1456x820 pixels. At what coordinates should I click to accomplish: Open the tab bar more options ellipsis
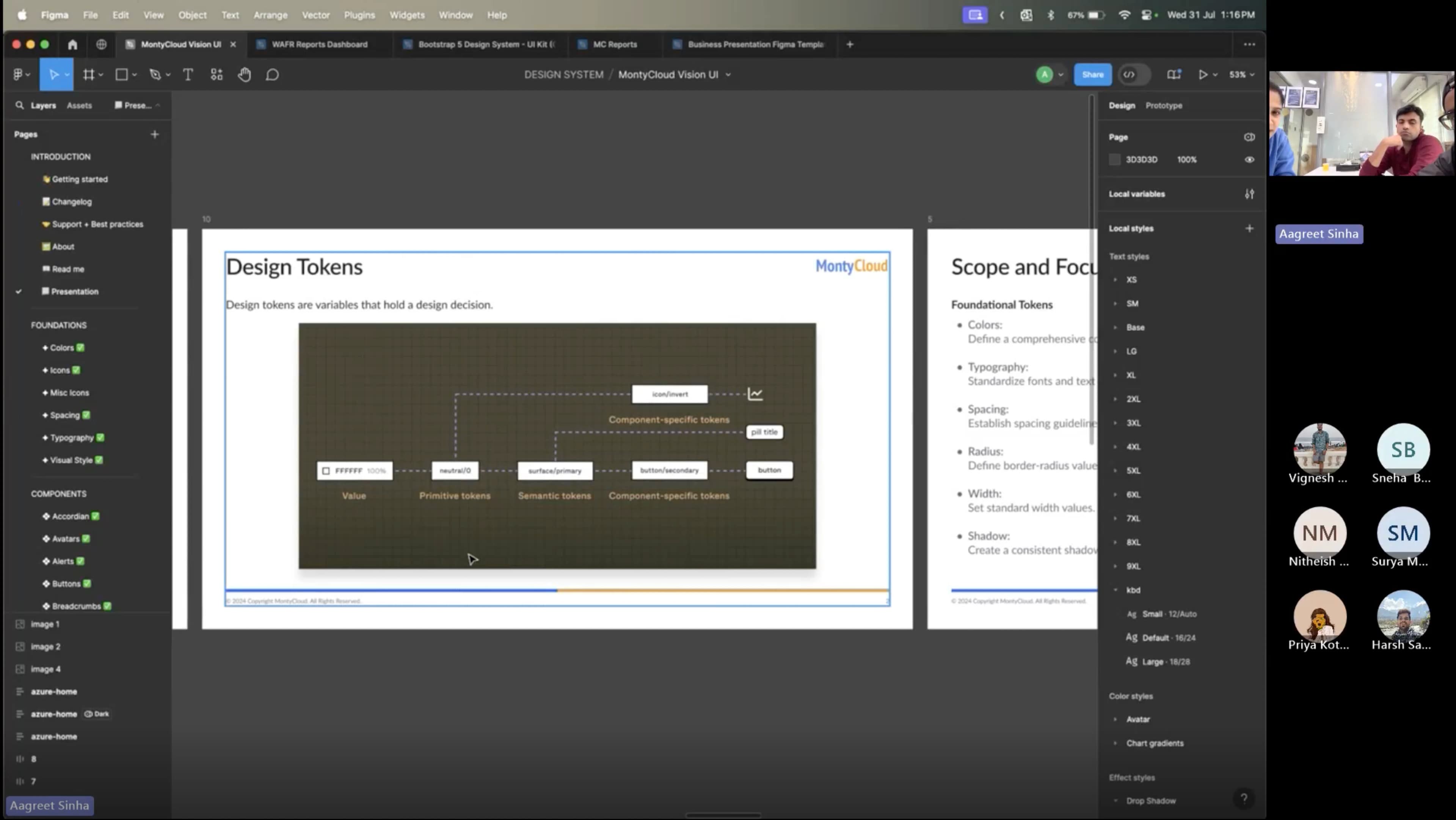tap(1249, 44)
